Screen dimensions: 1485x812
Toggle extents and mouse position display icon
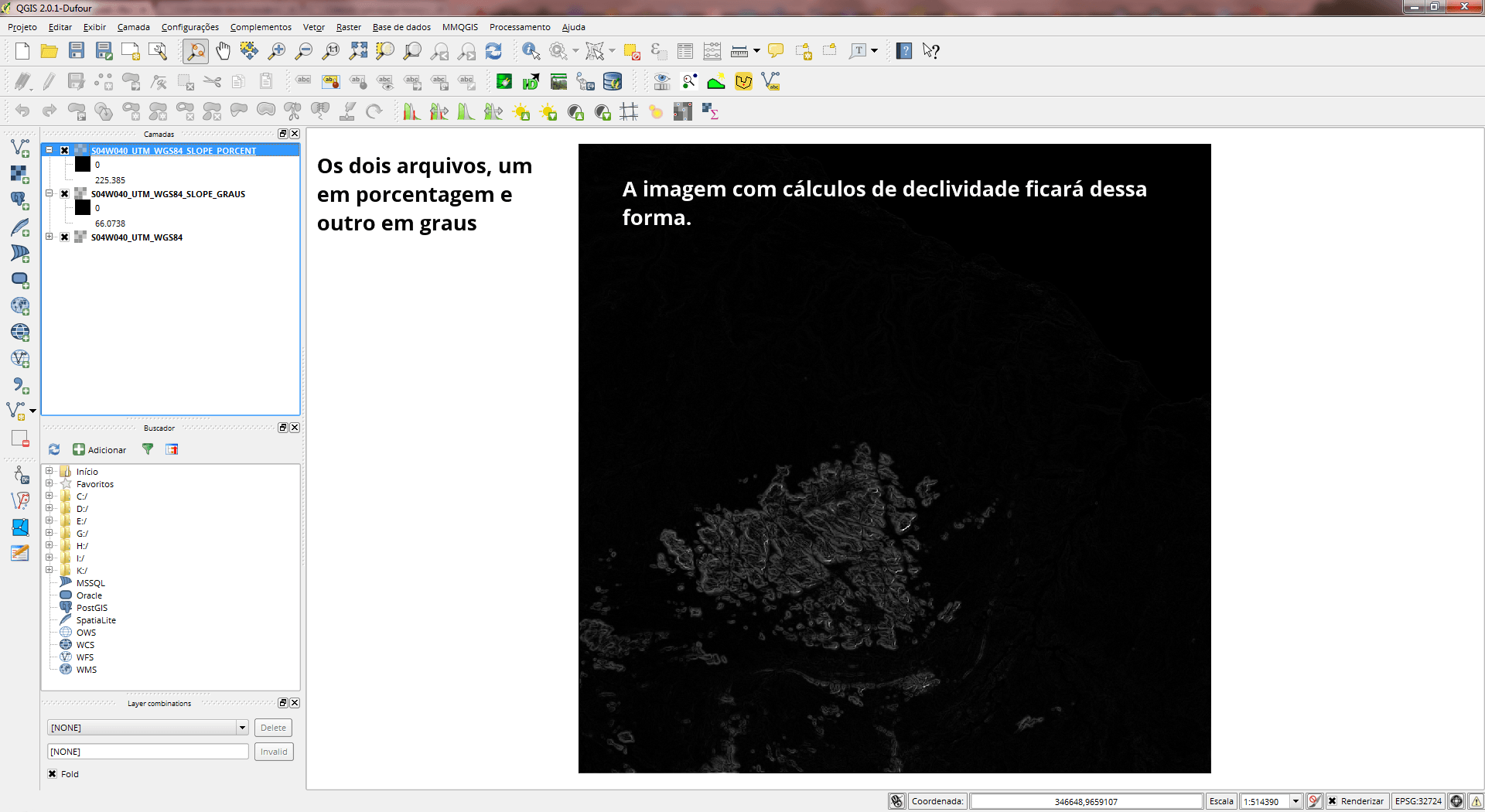point(896,801)
